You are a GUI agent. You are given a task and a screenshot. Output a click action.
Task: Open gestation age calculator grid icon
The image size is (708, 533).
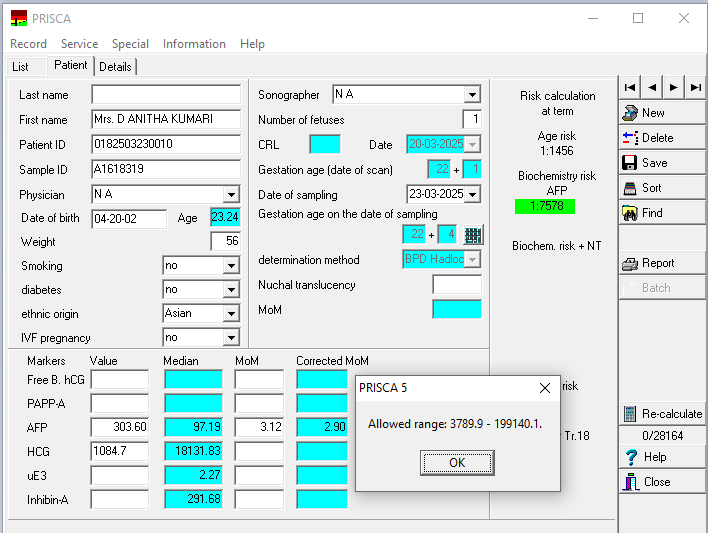pyautogui.click(x=473, y=235)
